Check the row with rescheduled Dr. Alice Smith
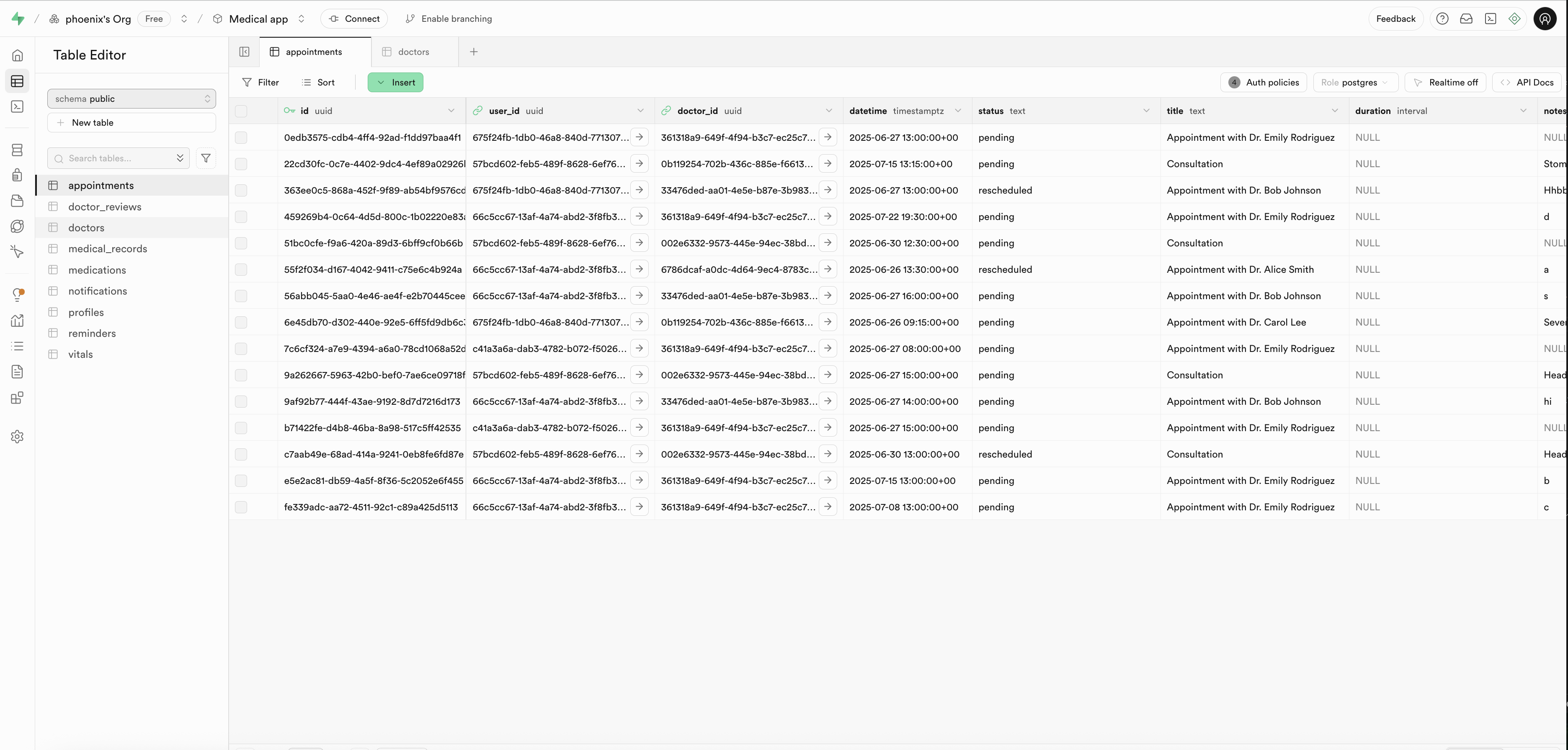The width and height of the screenshot is (1568, 750). (x=241, y=270)
